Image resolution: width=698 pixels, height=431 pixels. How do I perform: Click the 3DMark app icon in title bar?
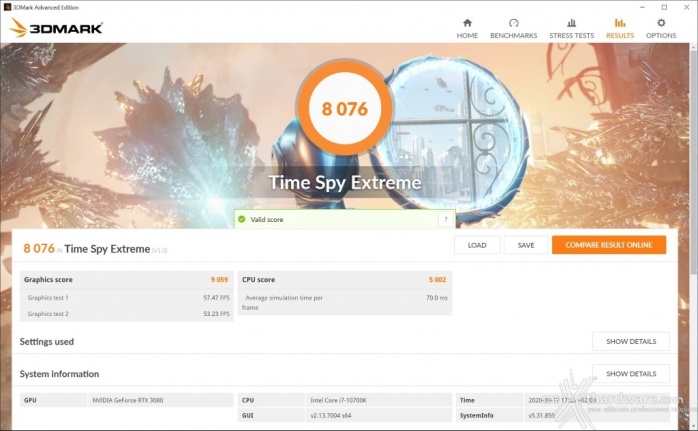point(7,7)
